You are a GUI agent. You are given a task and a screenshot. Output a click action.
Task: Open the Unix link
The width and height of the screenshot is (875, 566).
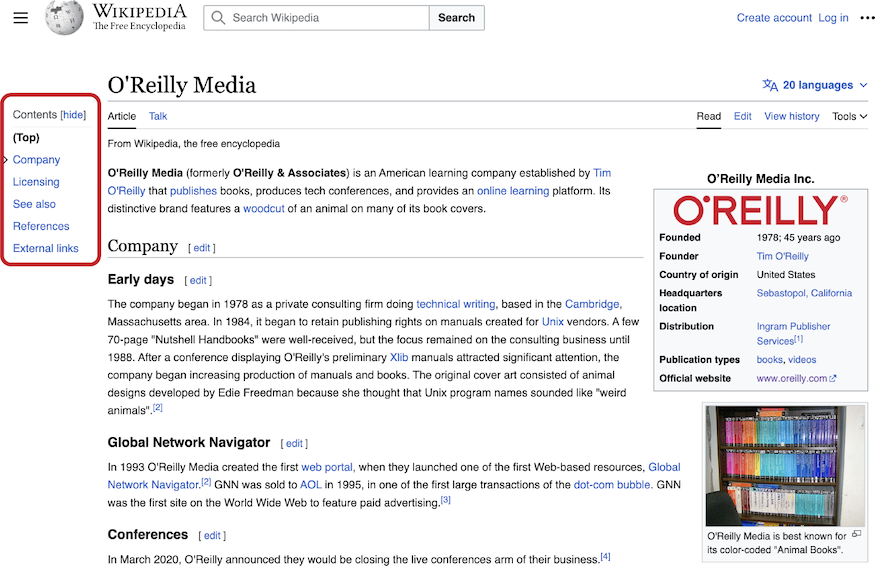click(552, 322)
